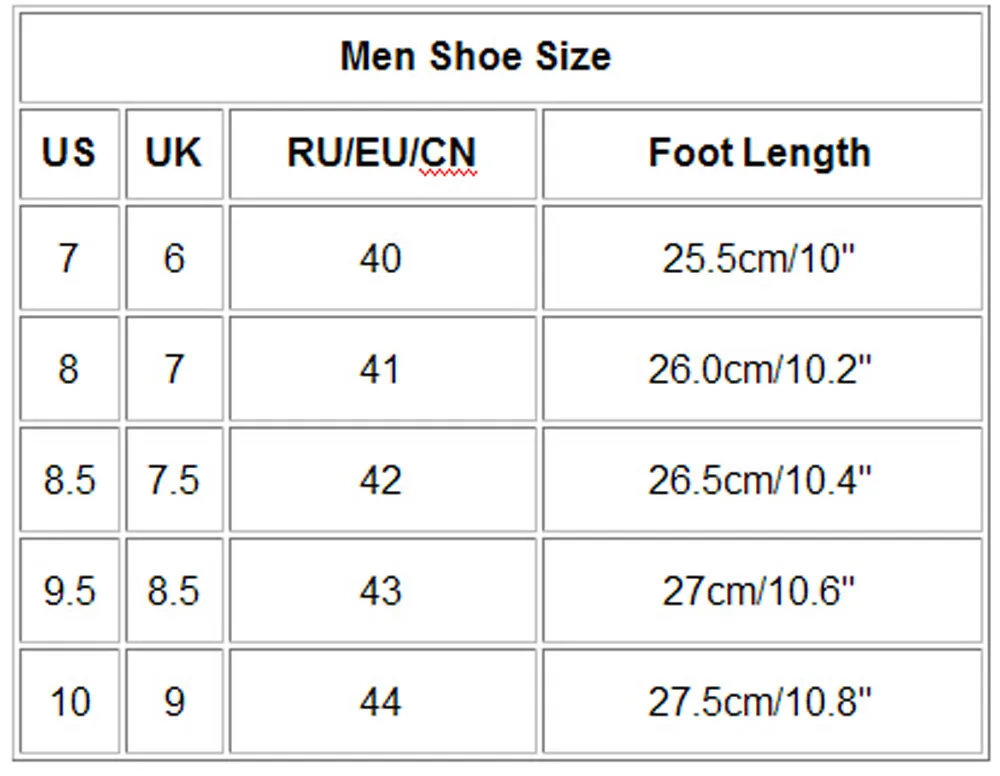Select the 25.5cm/10" foot length cell
The image size is (1000, 776).
(x=761, y=259)
